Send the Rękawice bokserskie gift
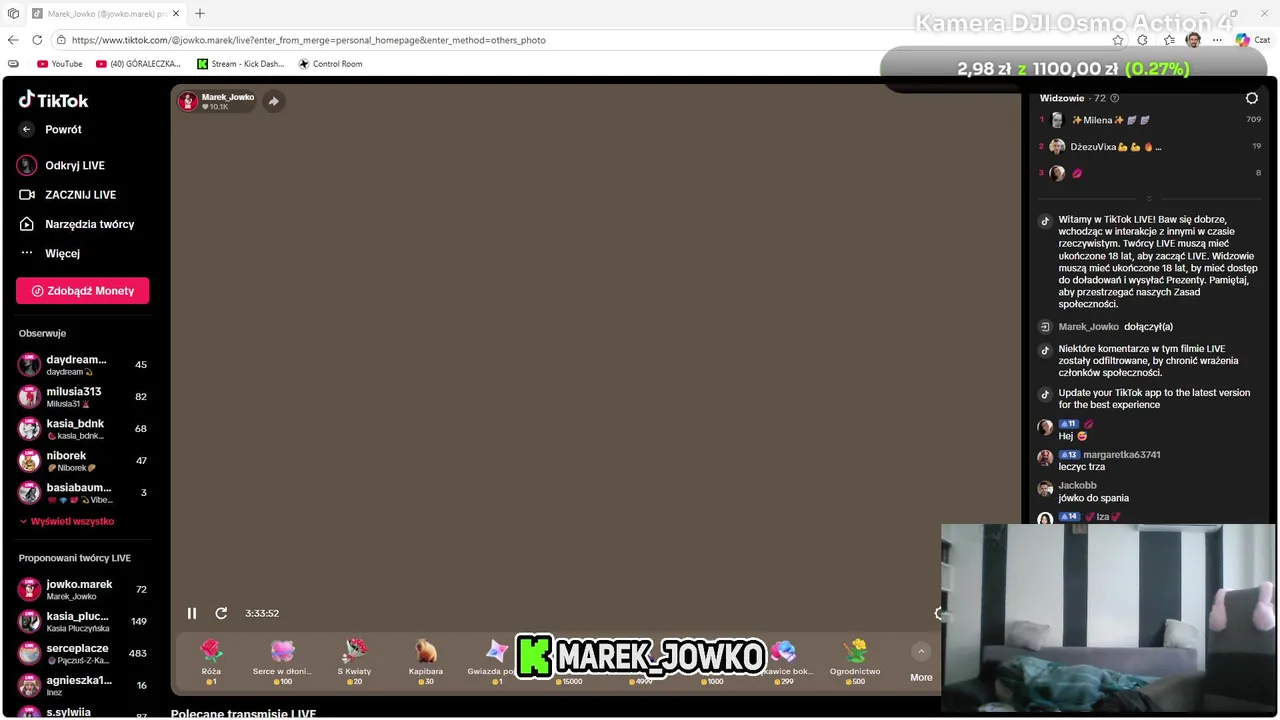This screenshot has height=720, width=1280. pos(784,662)
